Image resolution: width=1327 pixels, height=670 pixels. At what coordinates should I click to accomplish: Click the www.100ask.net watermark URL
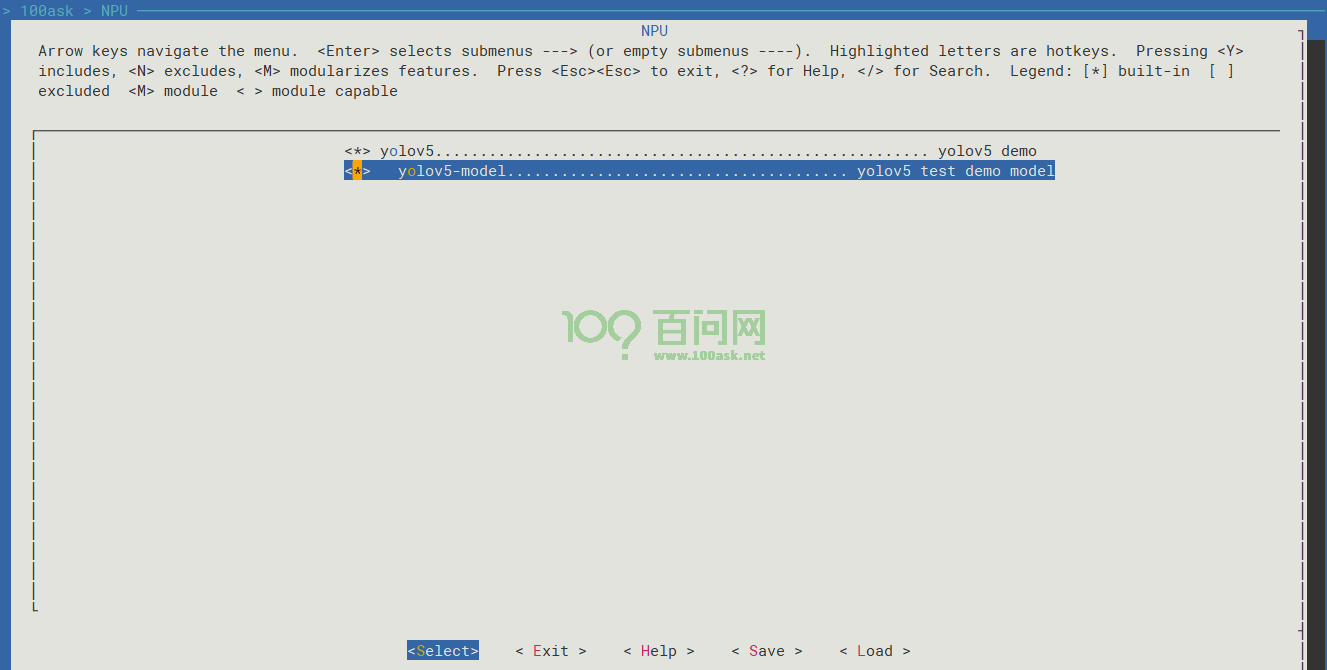coord(709,355)
